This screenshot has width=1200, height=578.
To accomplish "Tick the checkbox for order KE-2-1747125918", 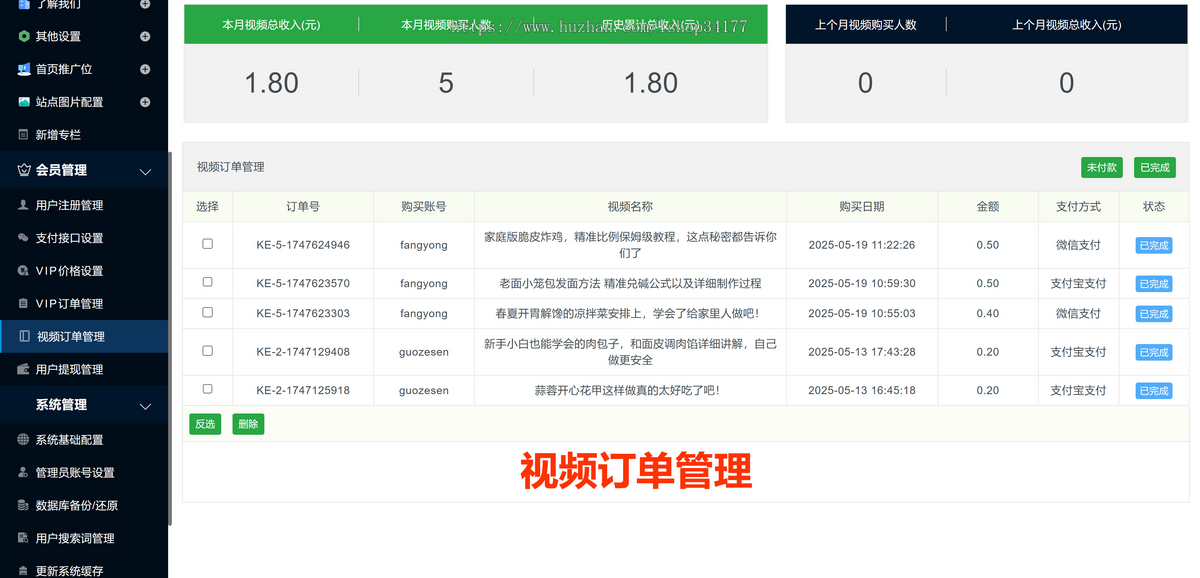I will [208, 389].
